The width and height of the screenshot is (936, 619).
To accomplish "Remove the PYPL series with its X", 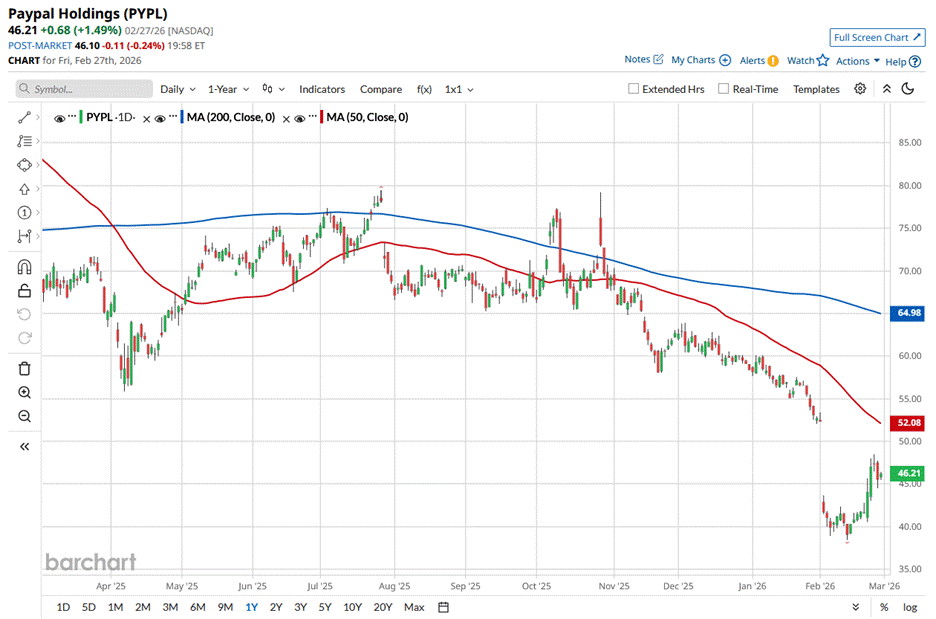I will (x=146, y=119).
